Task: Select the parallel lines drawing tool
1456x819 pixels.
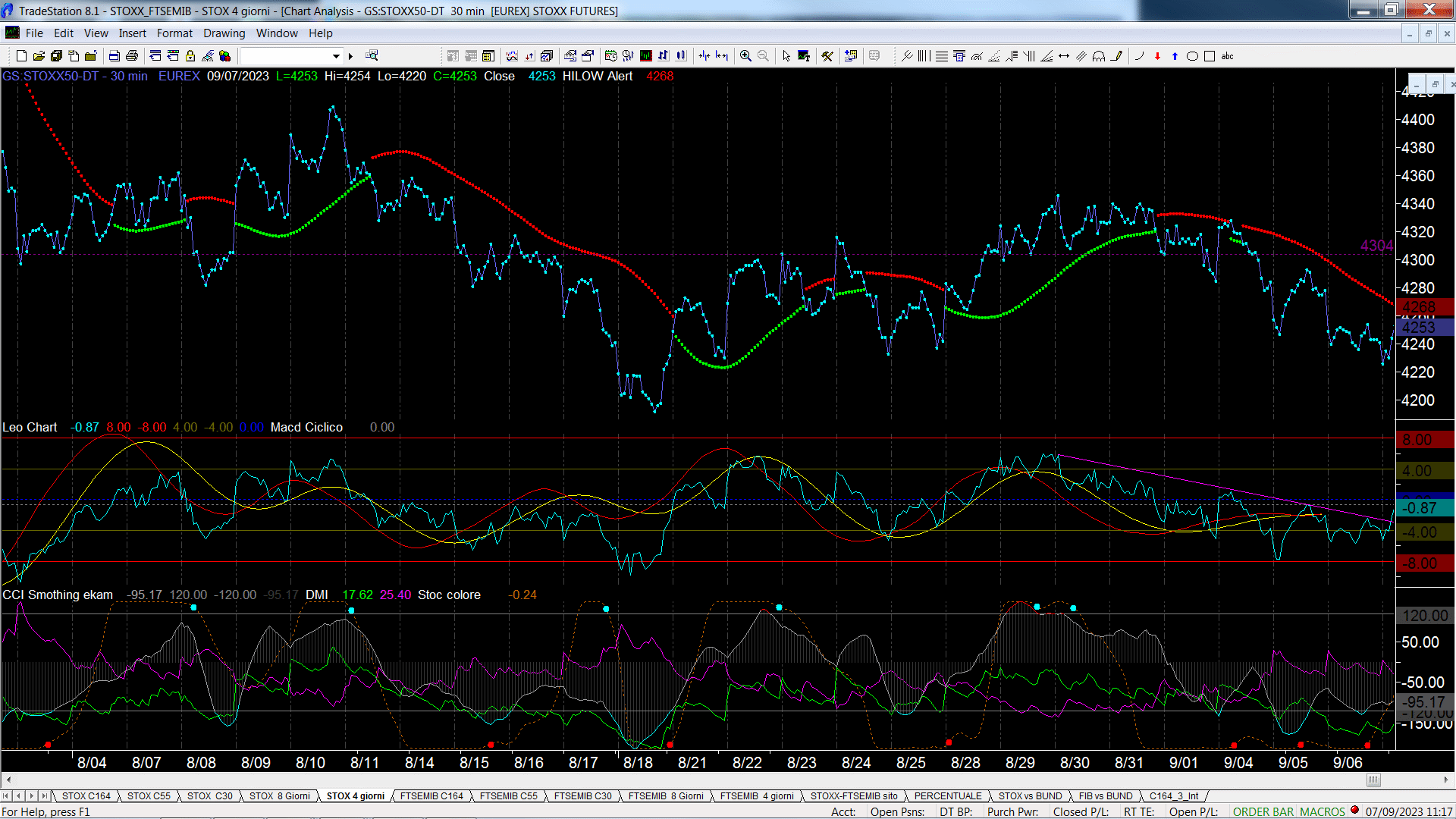Action: (x=1081, y=56)
